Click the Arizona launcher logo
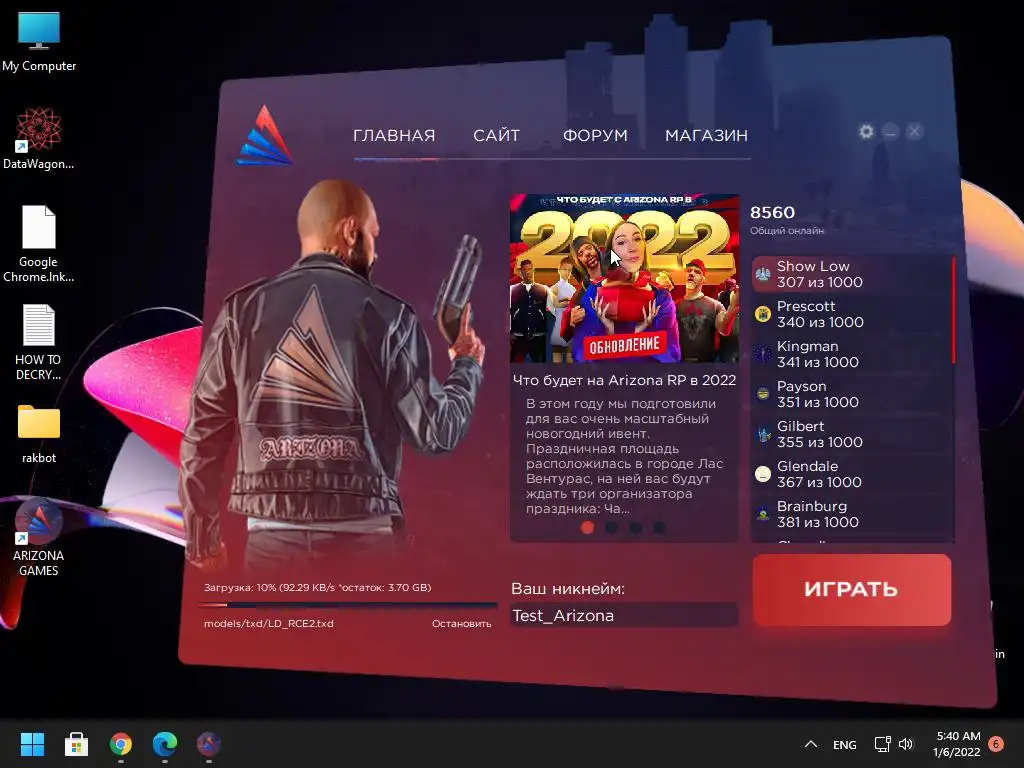 (x=264, y=136)
